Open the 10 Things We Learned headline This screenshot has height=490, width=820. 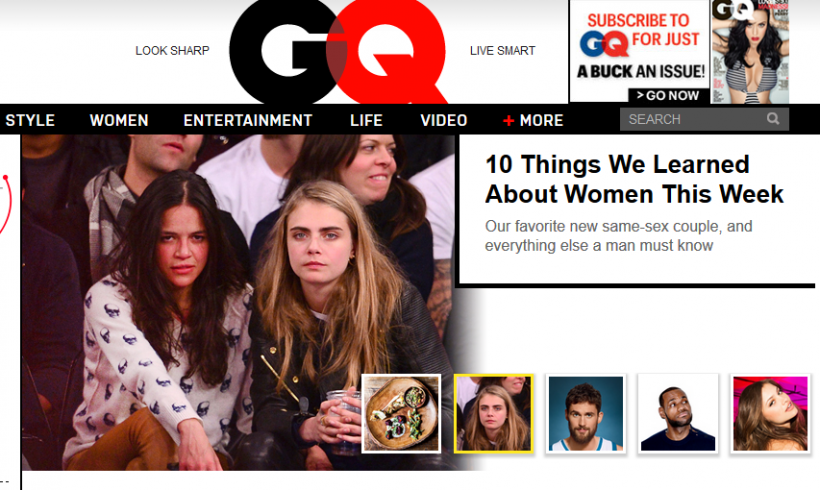(634, 179)
